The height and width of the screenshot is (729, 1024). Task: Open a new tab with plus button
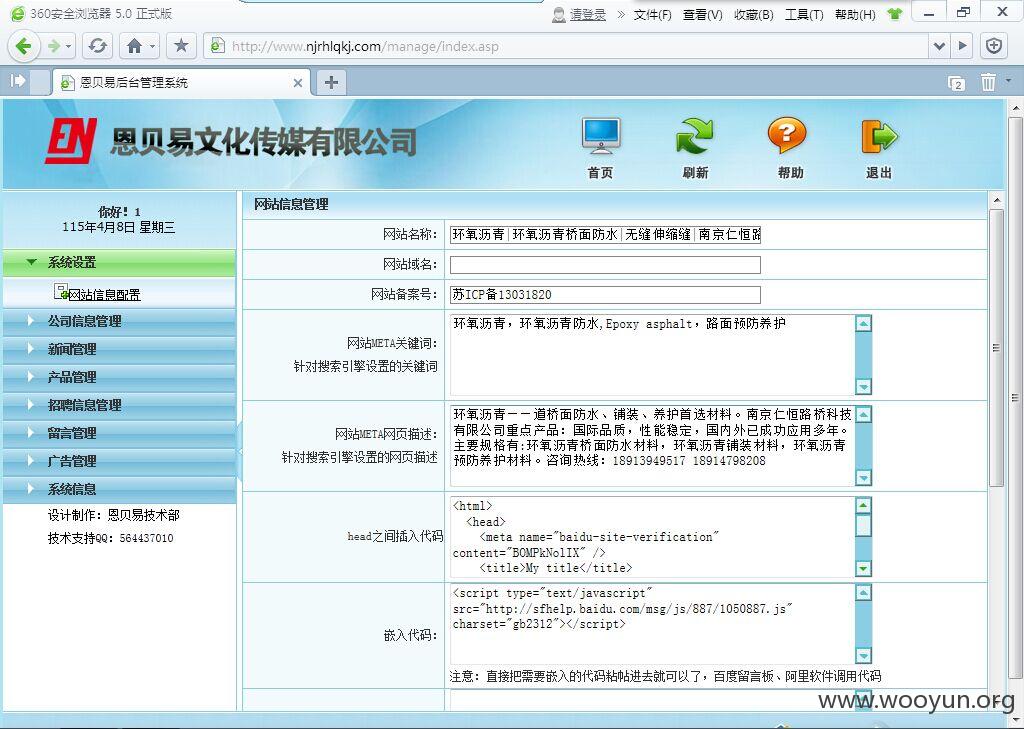[331, 82]
